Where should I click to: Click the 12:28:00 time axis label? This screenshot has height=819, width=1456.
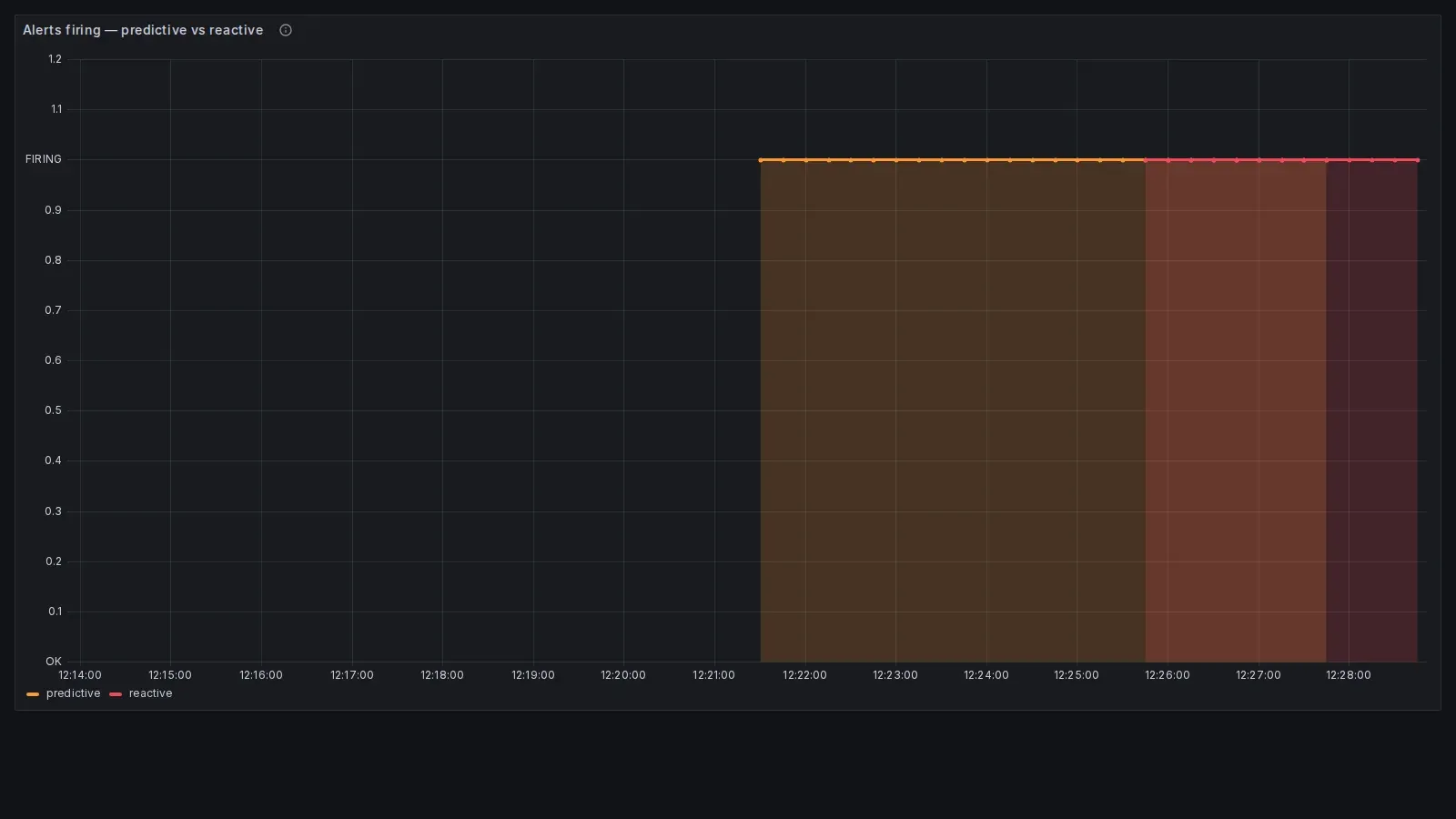point(1349,675)
